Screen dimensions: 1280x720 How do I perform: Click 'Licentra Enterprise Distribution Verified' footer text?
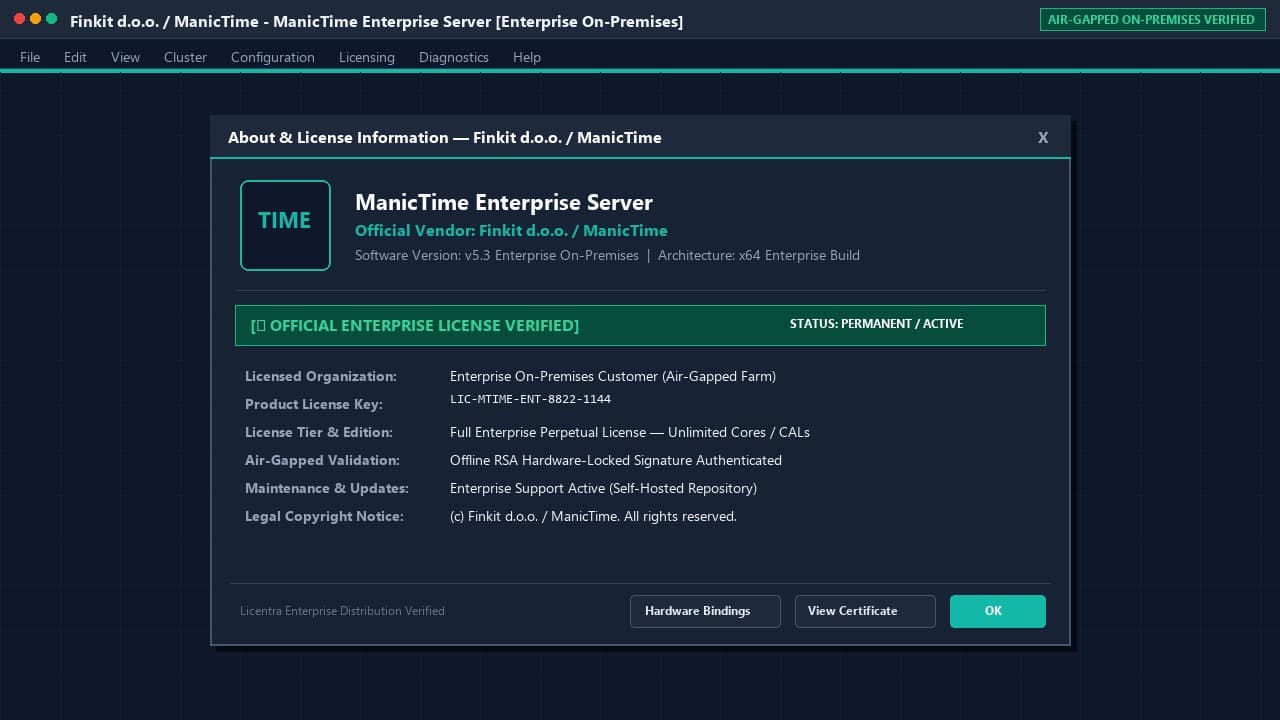pyautogui.click(x=342, y=611)
